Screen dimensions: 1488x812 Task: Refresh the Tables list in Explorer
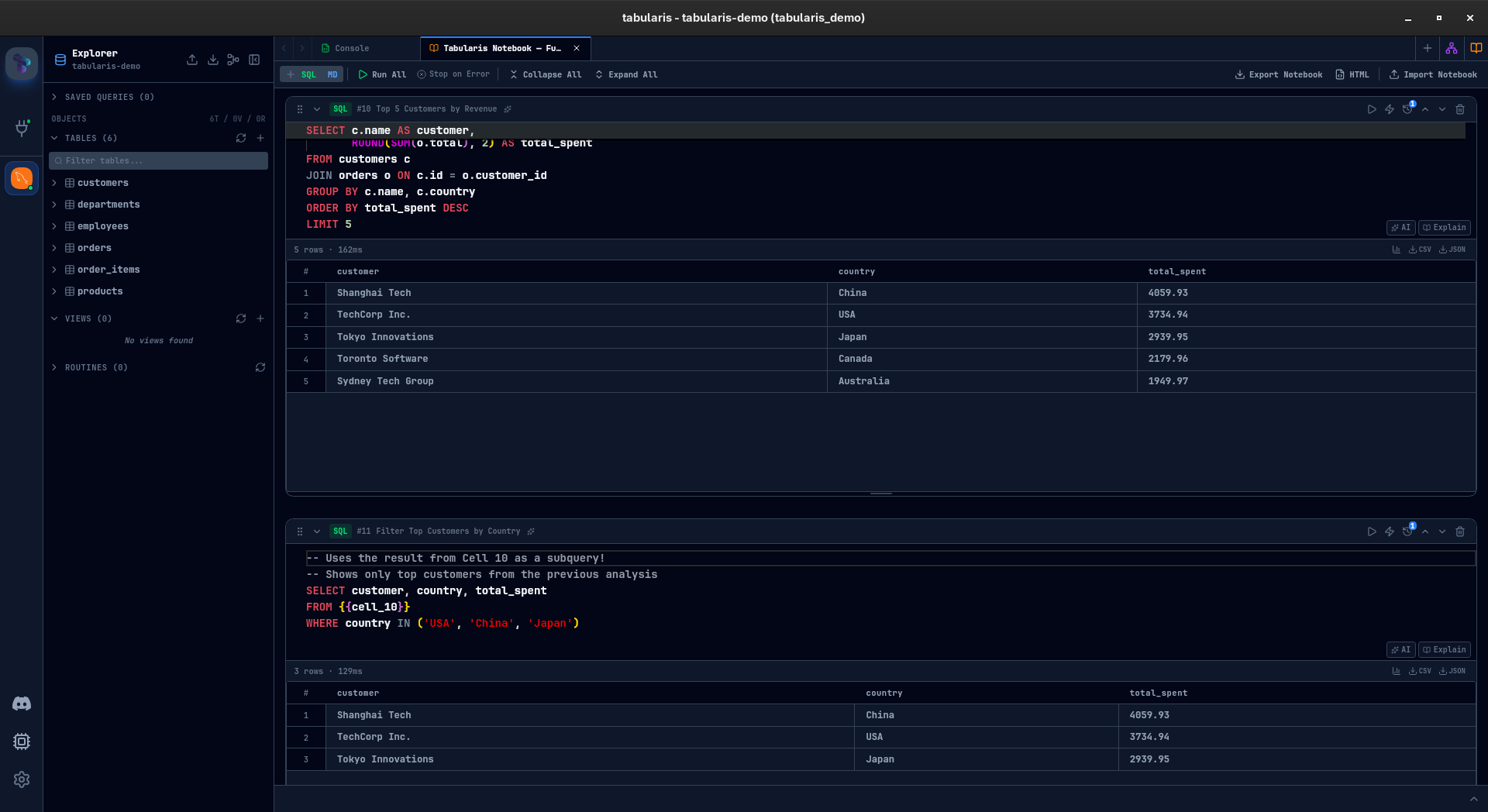pyautogui.click(x=241, y=138)
